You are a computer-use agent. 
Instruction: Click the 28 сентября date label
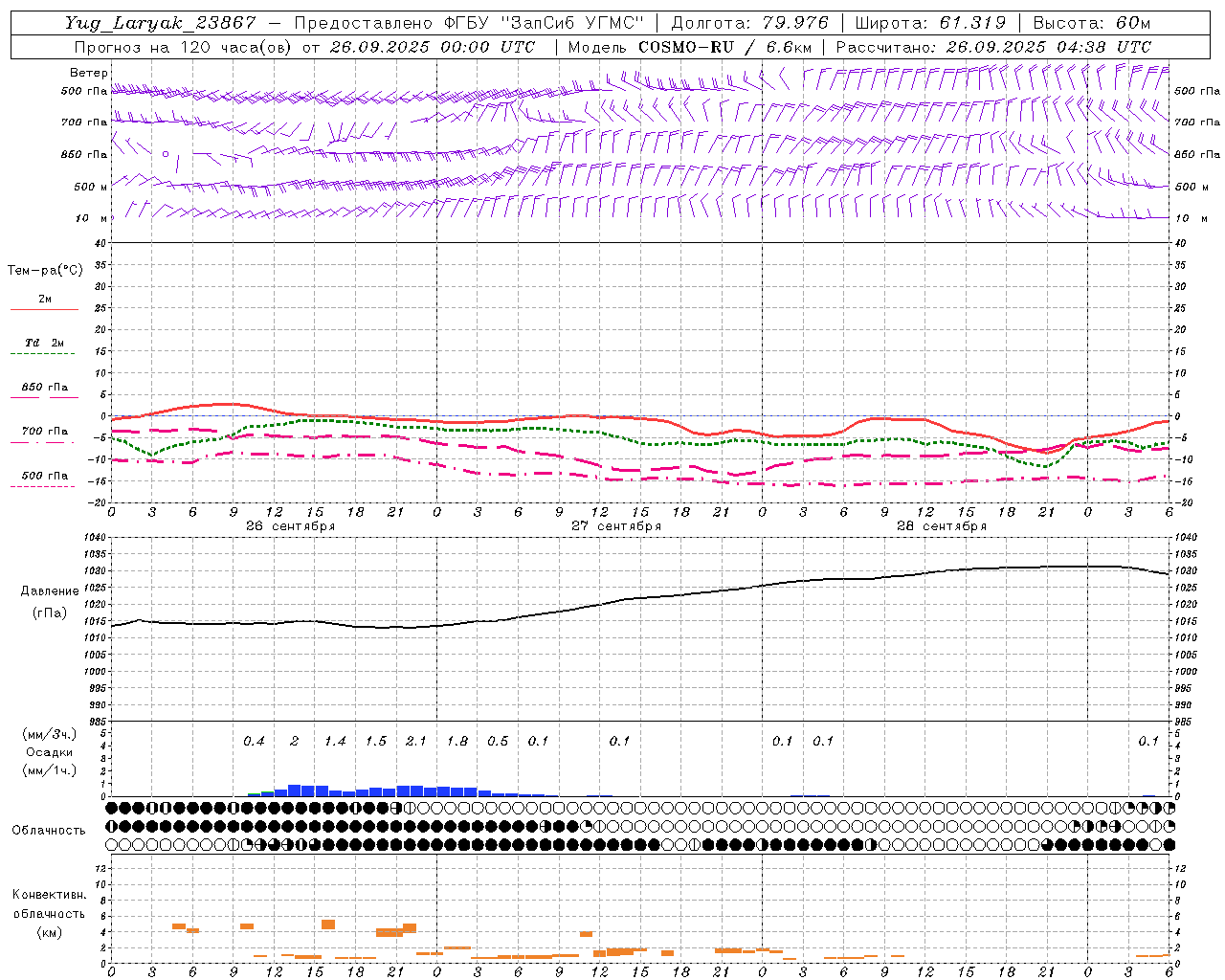click(942, 525)
